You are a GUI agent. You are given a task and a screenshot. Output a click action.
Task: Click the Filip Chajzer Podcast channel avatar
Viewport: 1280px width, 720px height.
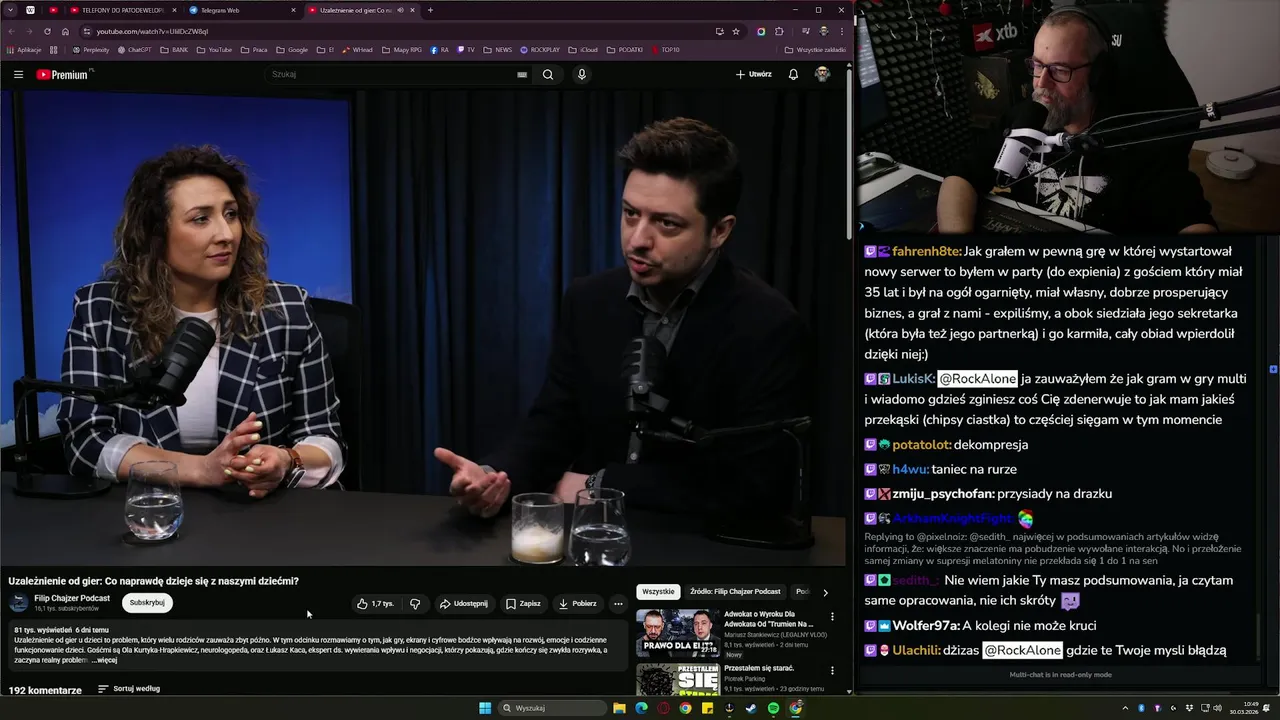(19, 602)
